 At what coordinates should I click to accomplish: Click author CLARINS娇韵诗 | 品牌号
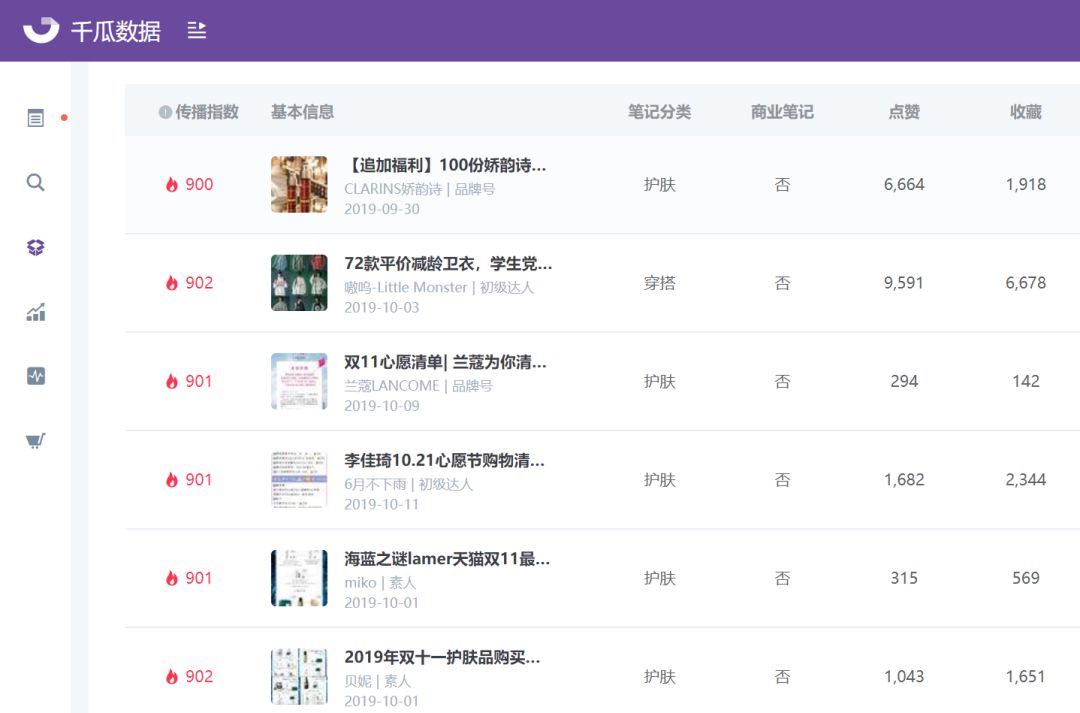click(419, 189)
